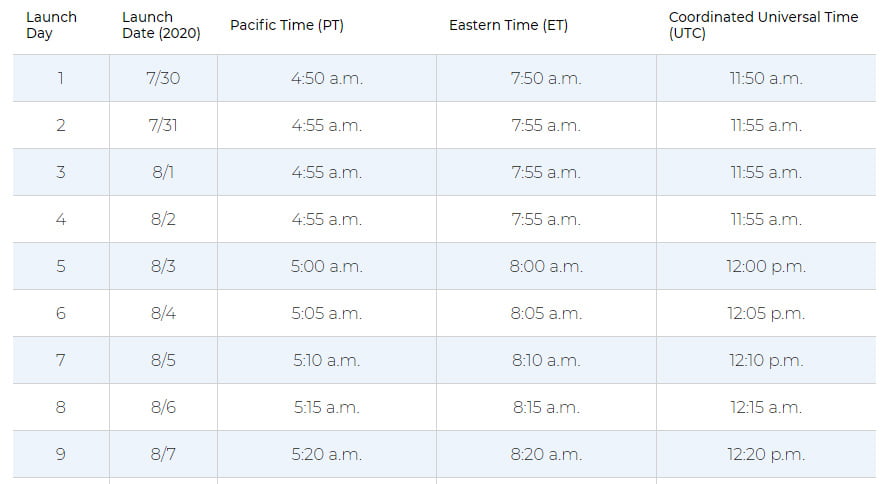The width and height of the screenshot is (886, 484).
Task: Select the 8/1 launch date cell
Action: coord(163,172)
